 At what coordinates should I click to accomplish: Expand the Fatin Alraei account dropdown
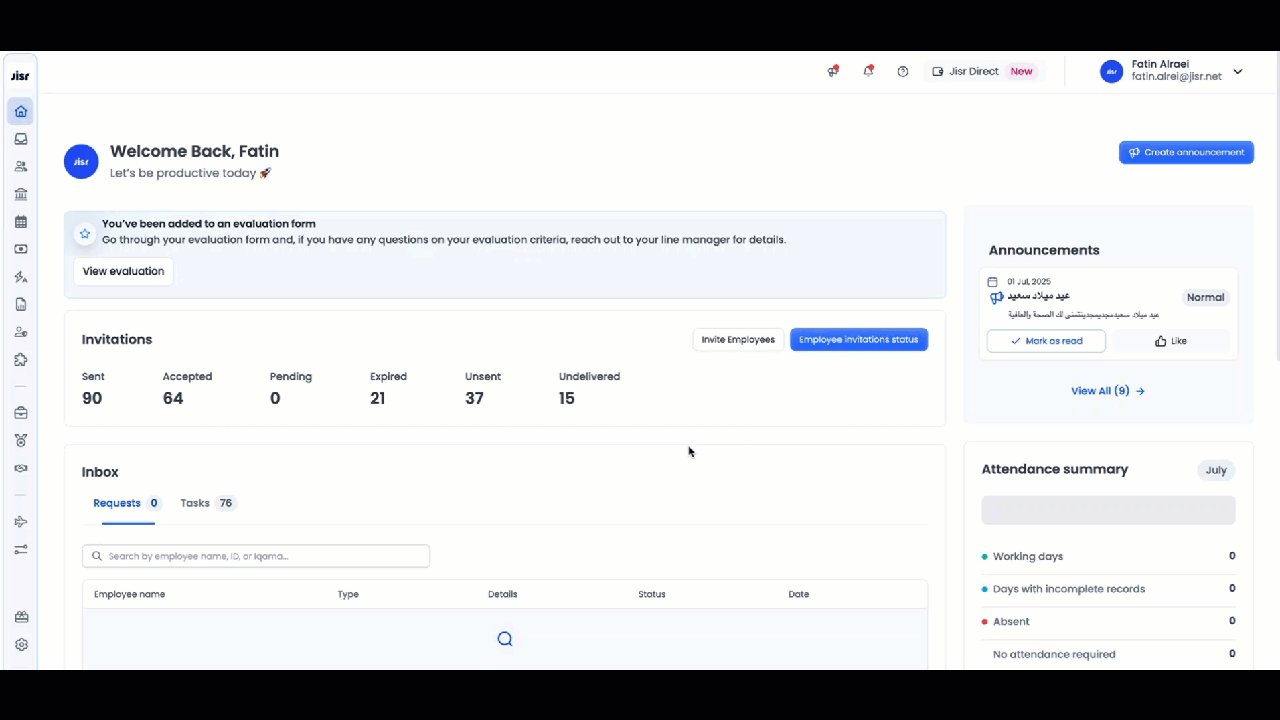(1237, 71)
